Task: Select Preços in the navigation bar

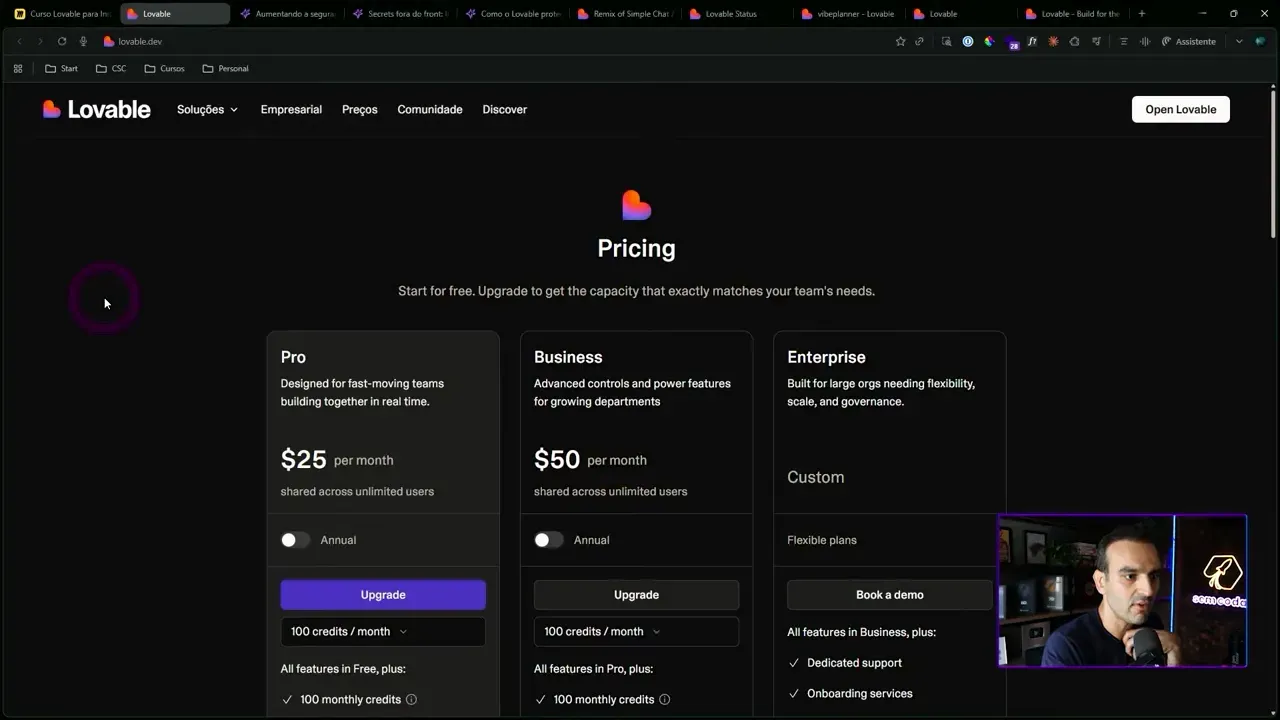Action: [x=359, y=109]
